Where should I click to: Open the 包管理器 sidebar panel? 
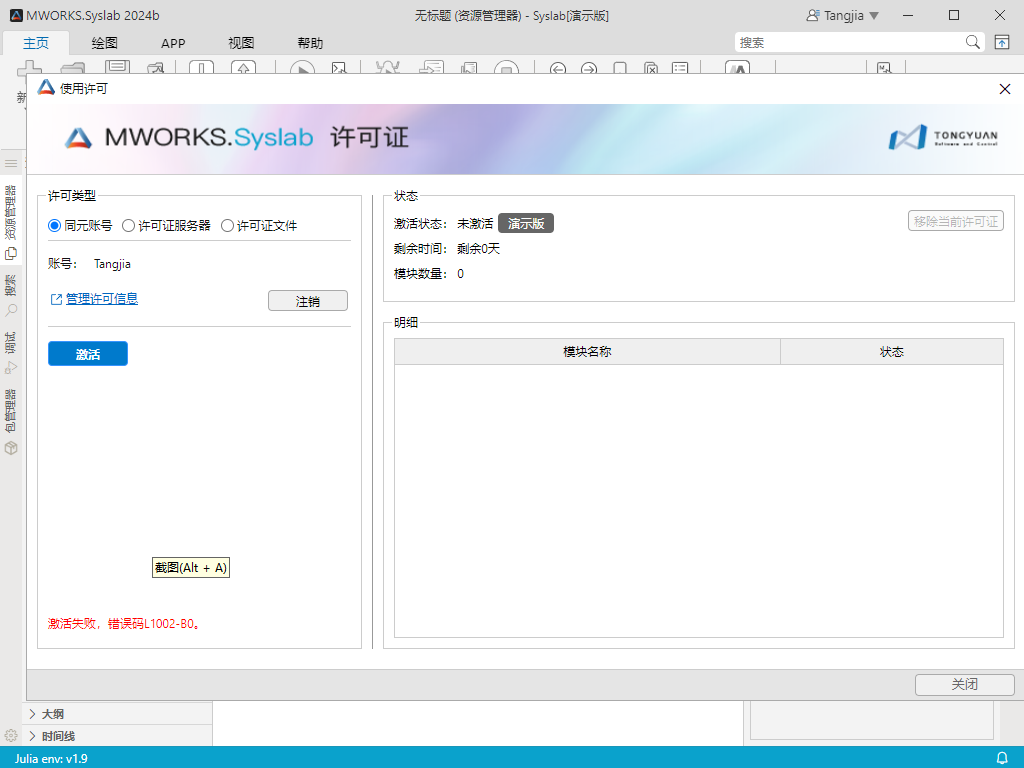point(10,422)
